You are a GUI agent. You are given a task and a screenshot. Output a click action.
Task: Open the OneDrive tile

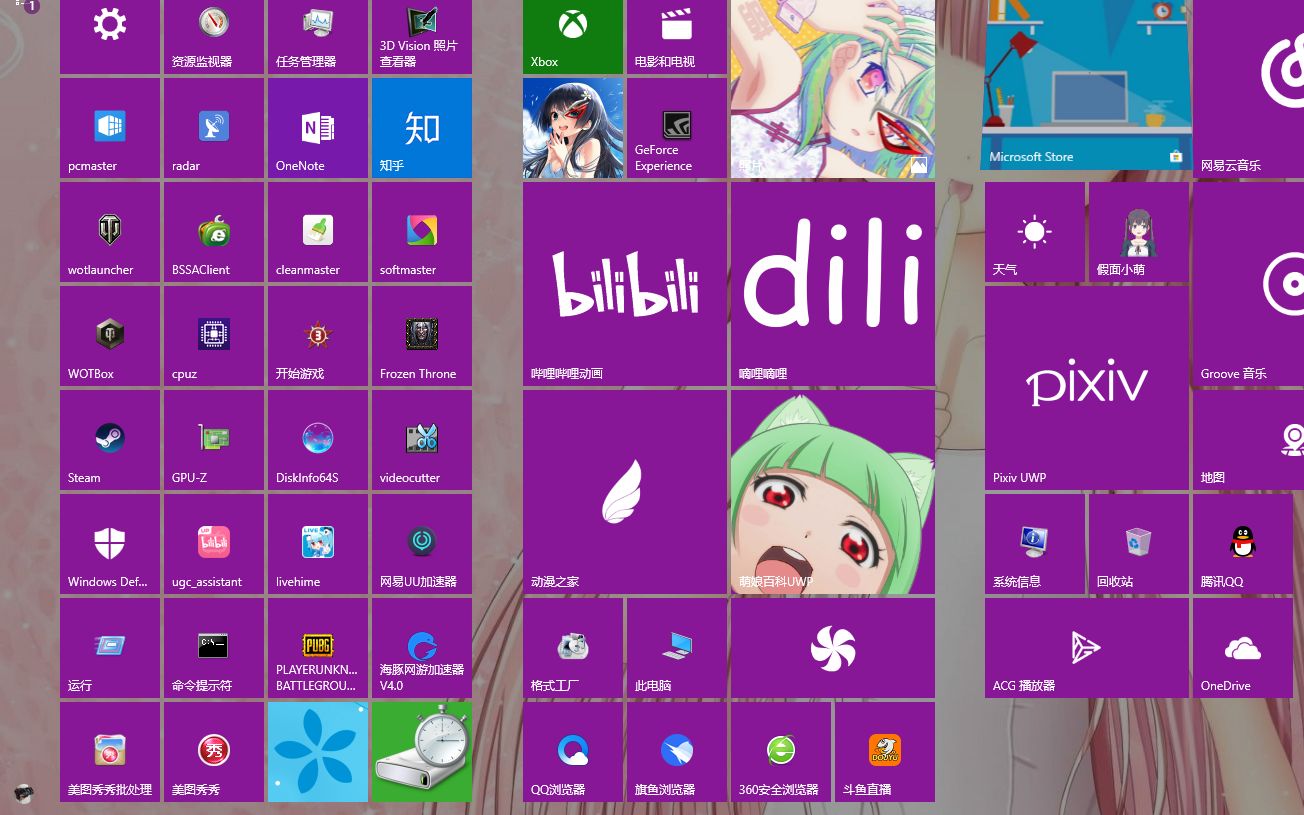(x=1243, y=648)
